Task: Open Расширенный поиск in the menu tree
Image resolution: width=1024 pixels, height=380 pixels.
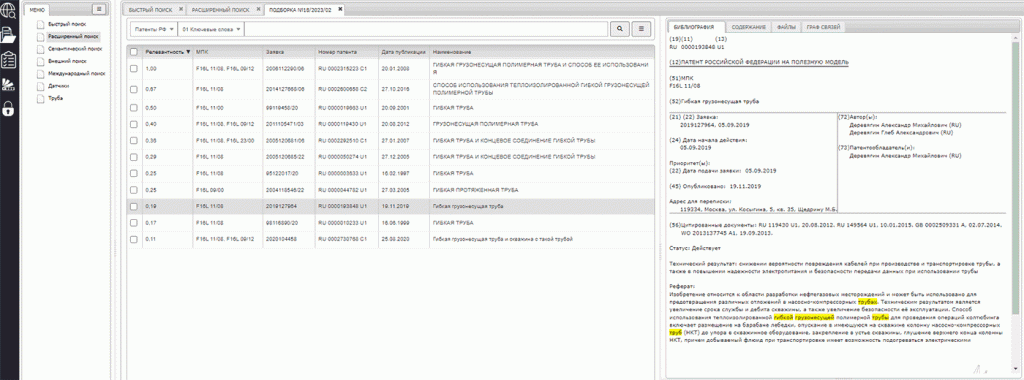Action: point(73,37)
